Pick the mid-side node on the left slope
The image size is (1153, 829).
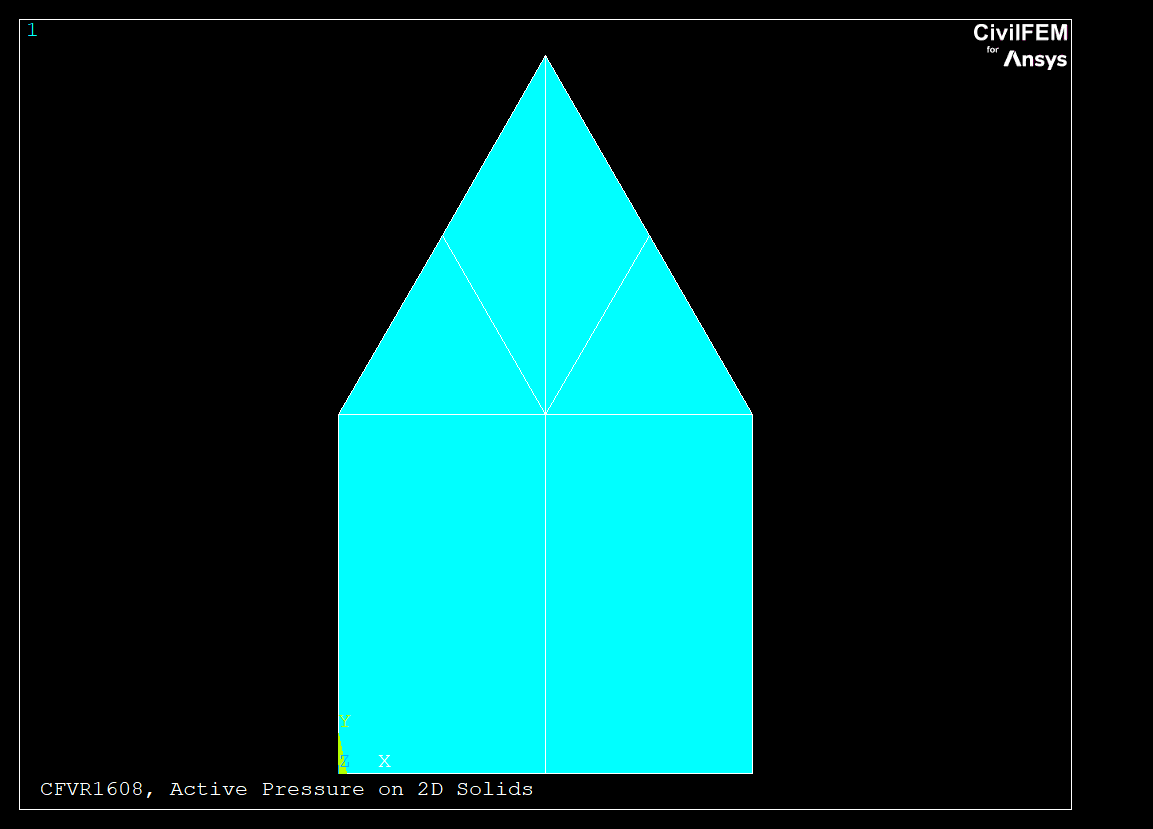point(442,236)
